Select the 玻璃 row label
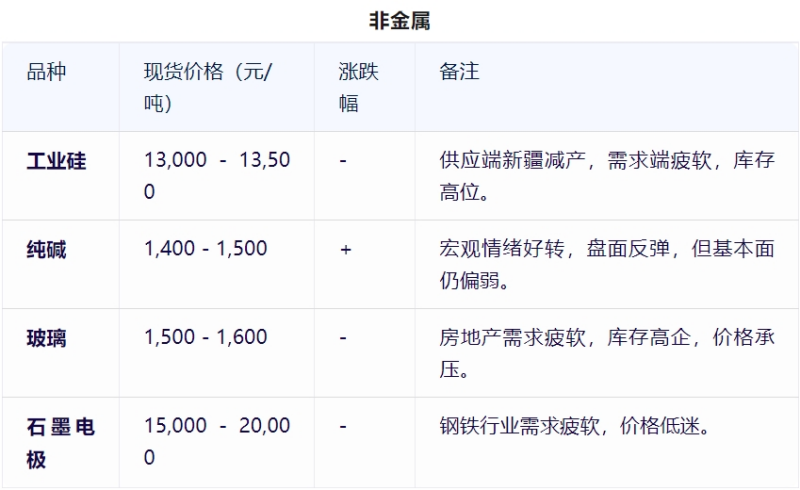800x490 pixels. point(46,338)
